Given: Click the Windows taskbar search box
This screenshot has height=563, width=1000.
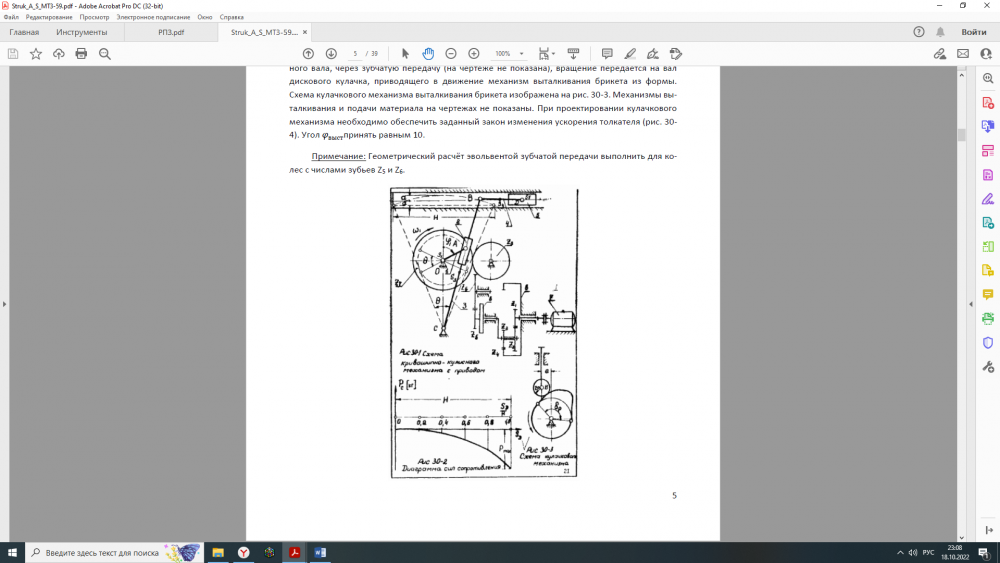Looking at the screenshot, I should [115, 553].
